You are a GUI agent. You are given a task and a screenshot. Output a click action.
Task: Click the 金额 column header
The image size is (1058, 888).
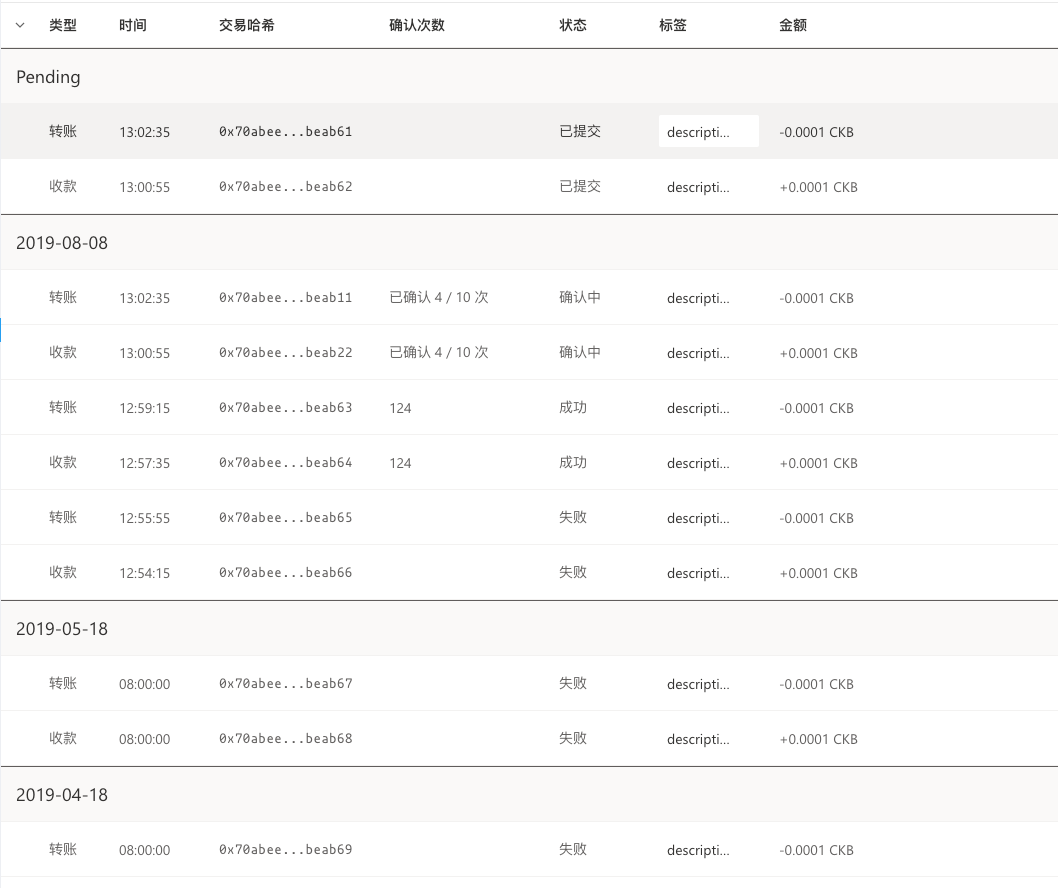[x=793, y=25]
